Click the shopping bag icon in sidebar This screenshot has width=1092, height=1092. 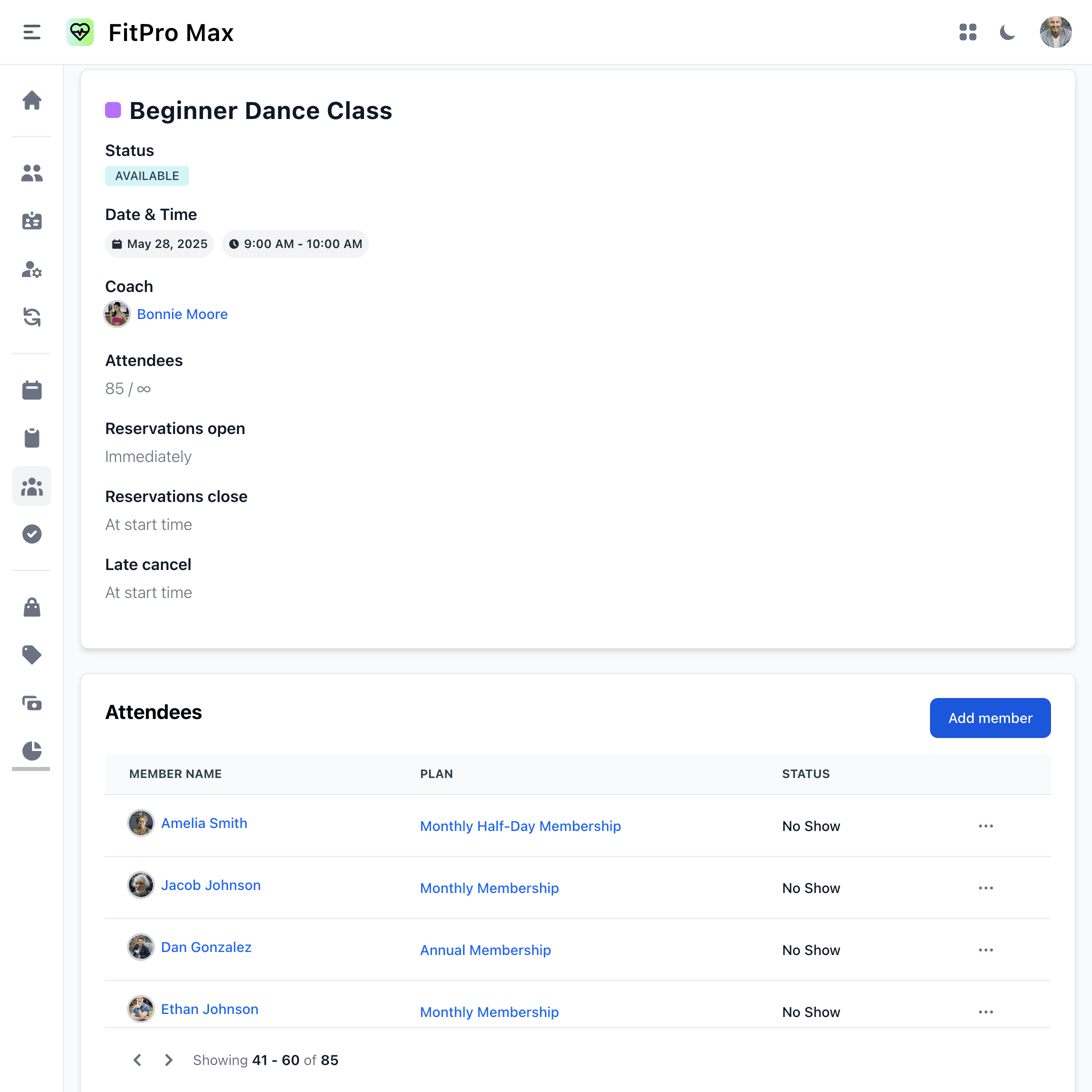(31, 607)
